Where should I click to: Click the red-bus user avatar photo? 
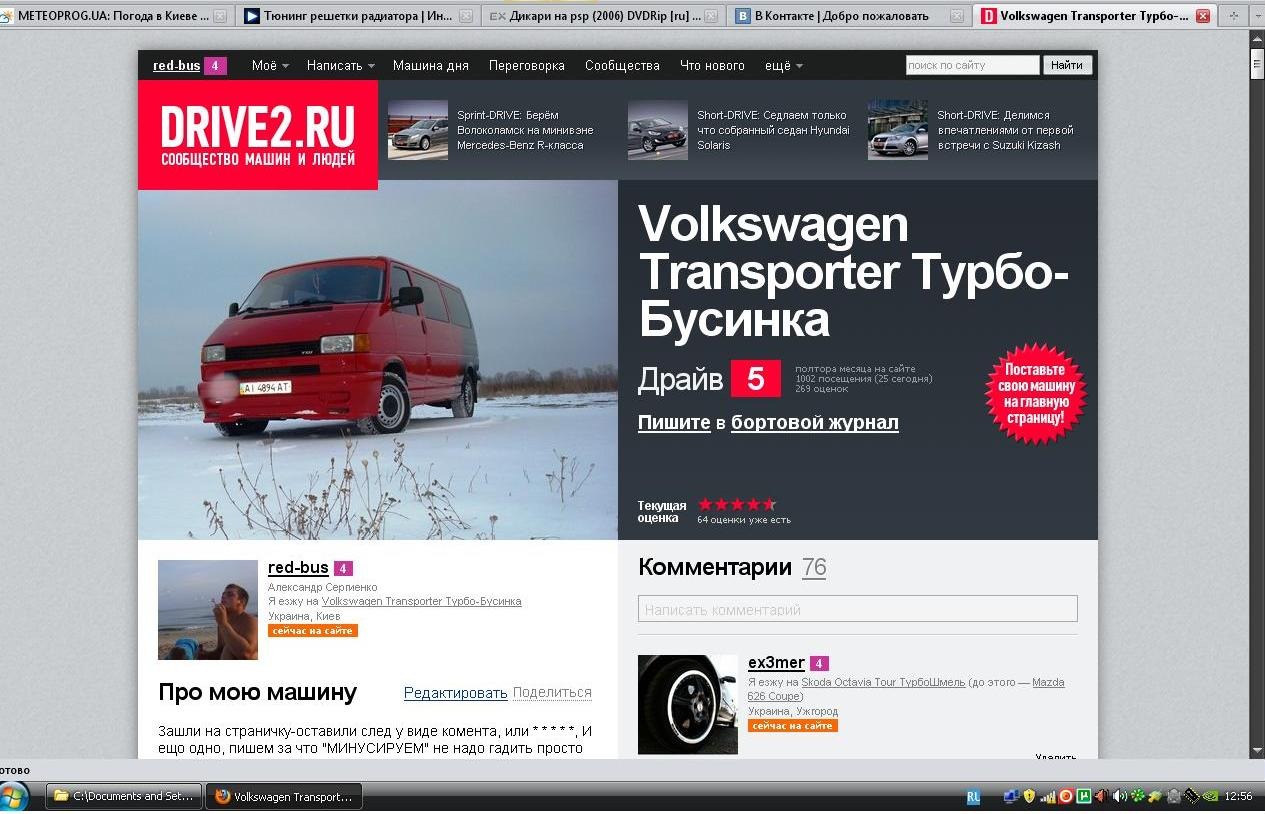[208, 610]
